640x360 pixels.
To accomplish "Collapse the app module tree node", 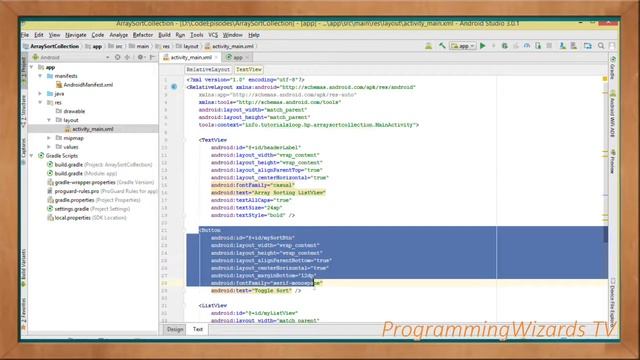I will click(32, 67).
